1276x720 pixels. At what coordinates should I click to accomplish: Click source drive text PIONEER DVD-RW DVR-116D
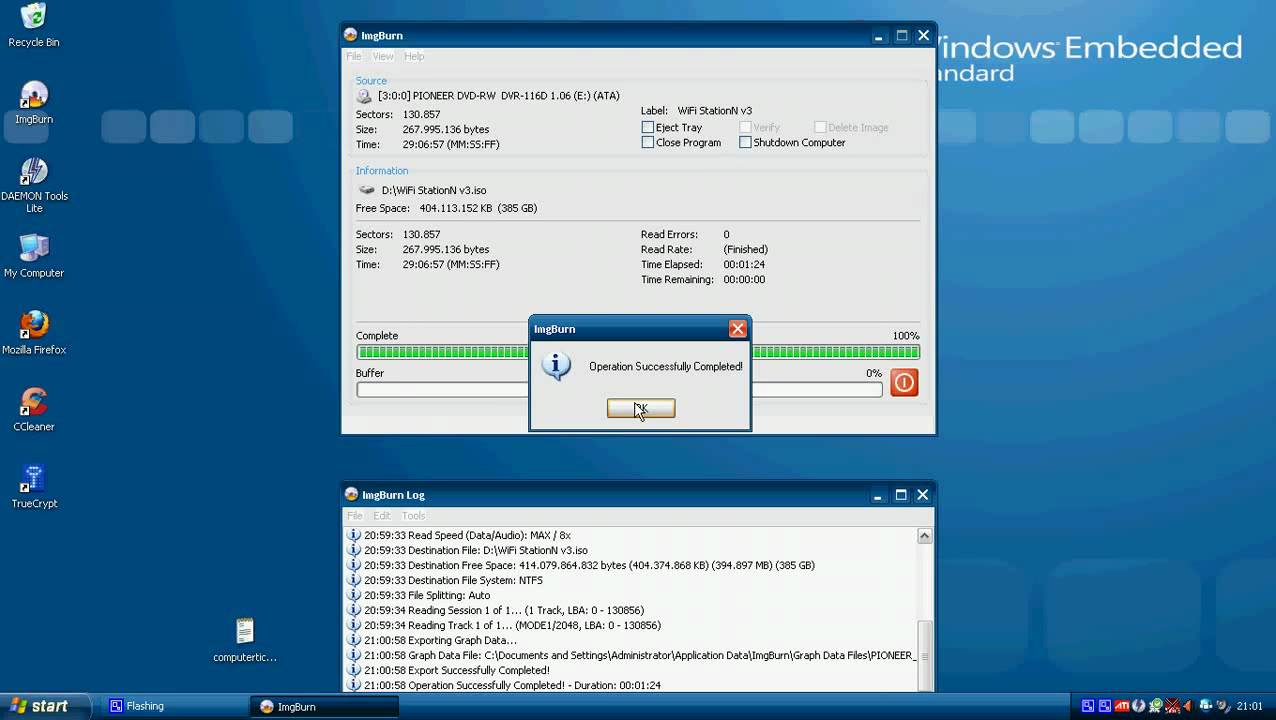click(499, 96)
